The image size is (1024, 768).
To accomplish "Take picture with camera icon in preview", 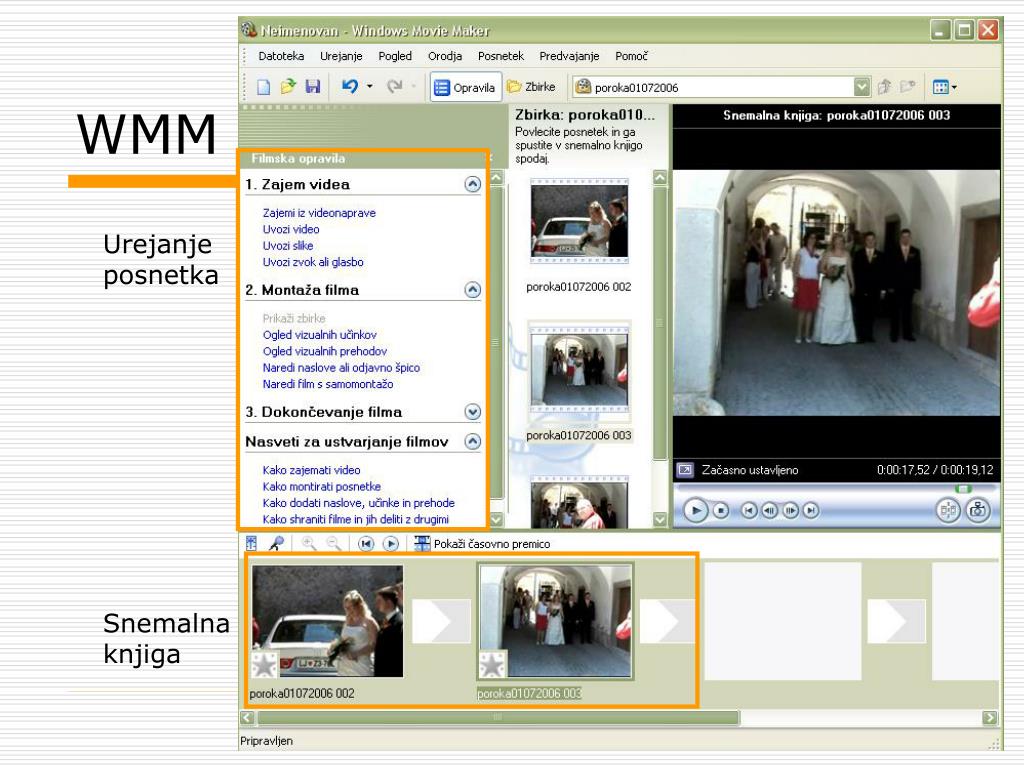I will 978,510.
